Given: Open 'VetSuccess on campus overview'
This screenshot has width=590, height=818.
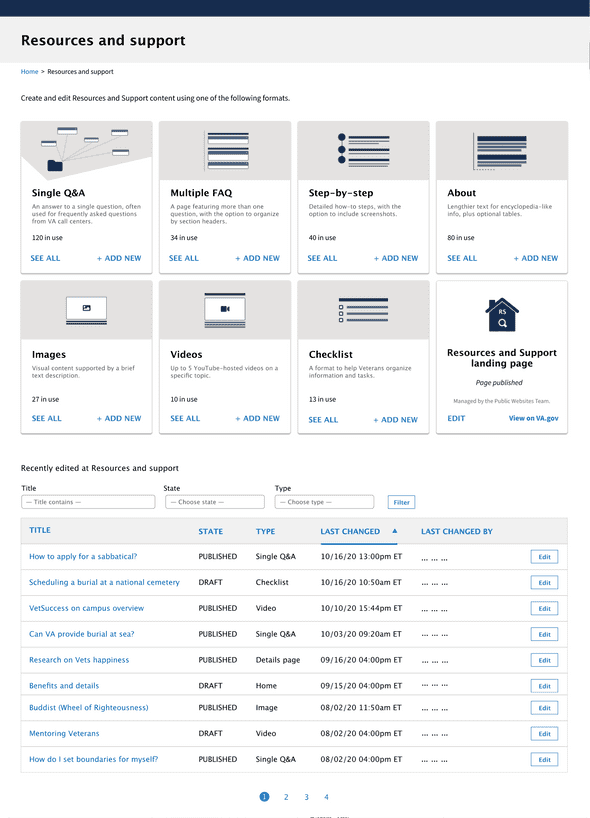Looking at the screenshot, I should click(86, 608).
